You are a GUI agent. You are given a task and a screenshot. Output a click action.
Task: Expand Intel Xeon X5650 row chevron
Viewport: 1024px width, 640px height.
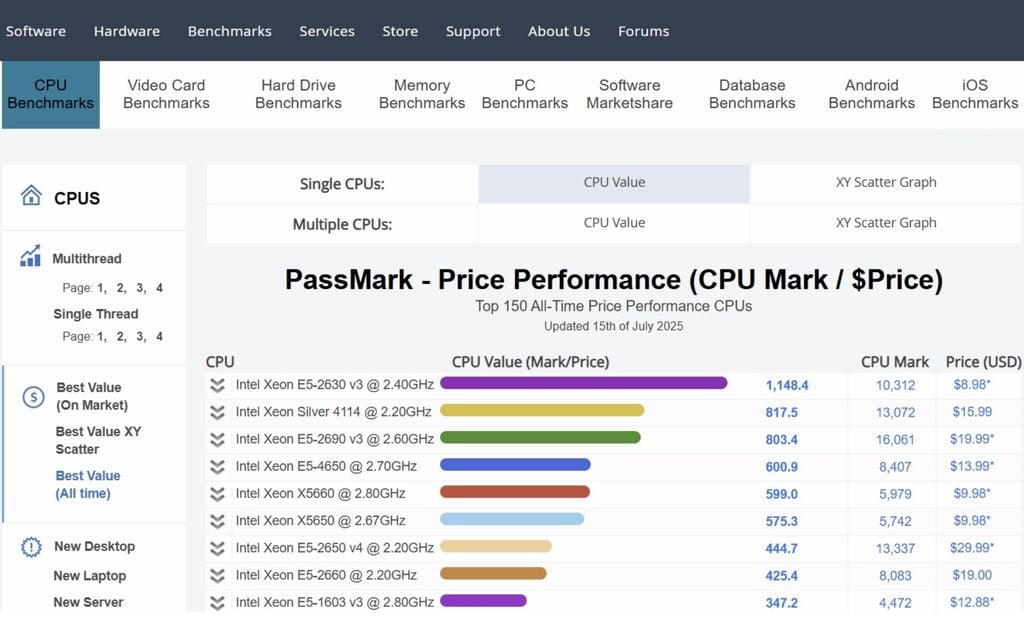(217, 521)
